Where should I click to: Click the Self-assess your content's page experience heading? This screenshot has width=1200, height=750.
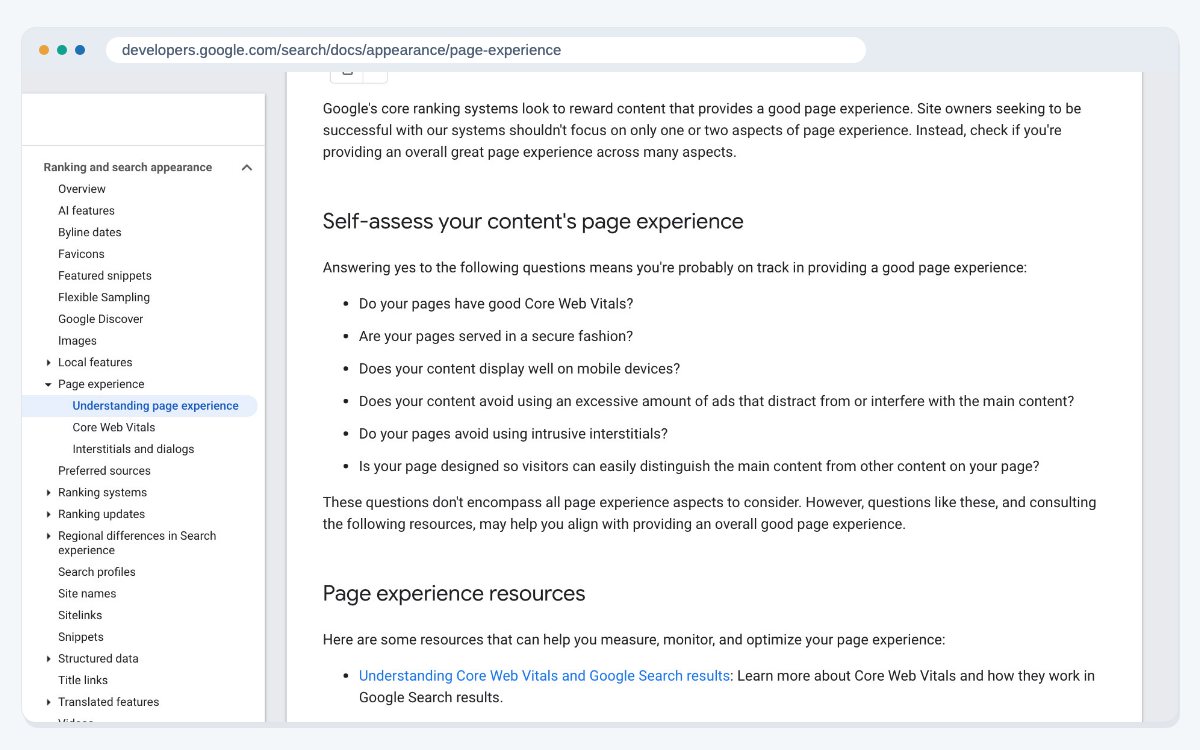(x=533, y=221)
